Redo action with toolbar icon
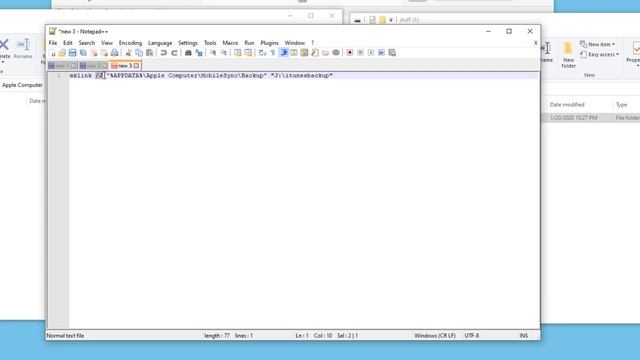Image resolution: width=640 pixels, height=360 pixels. pos(174,53)
